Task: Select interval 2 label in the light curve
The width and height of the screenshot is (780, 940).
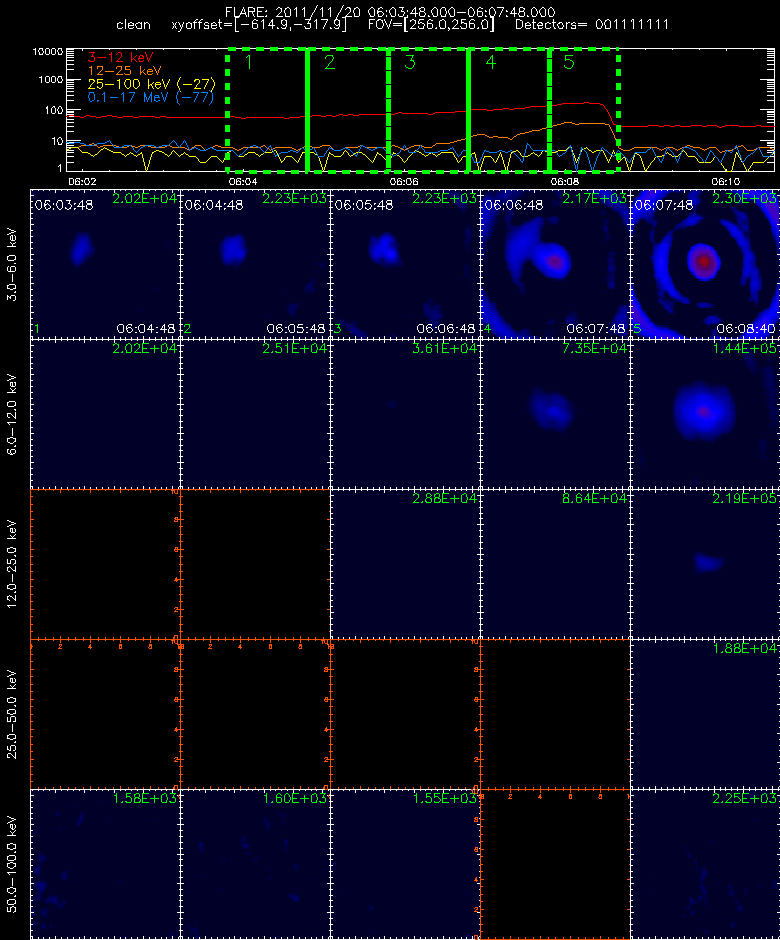Action: point(330,62)
